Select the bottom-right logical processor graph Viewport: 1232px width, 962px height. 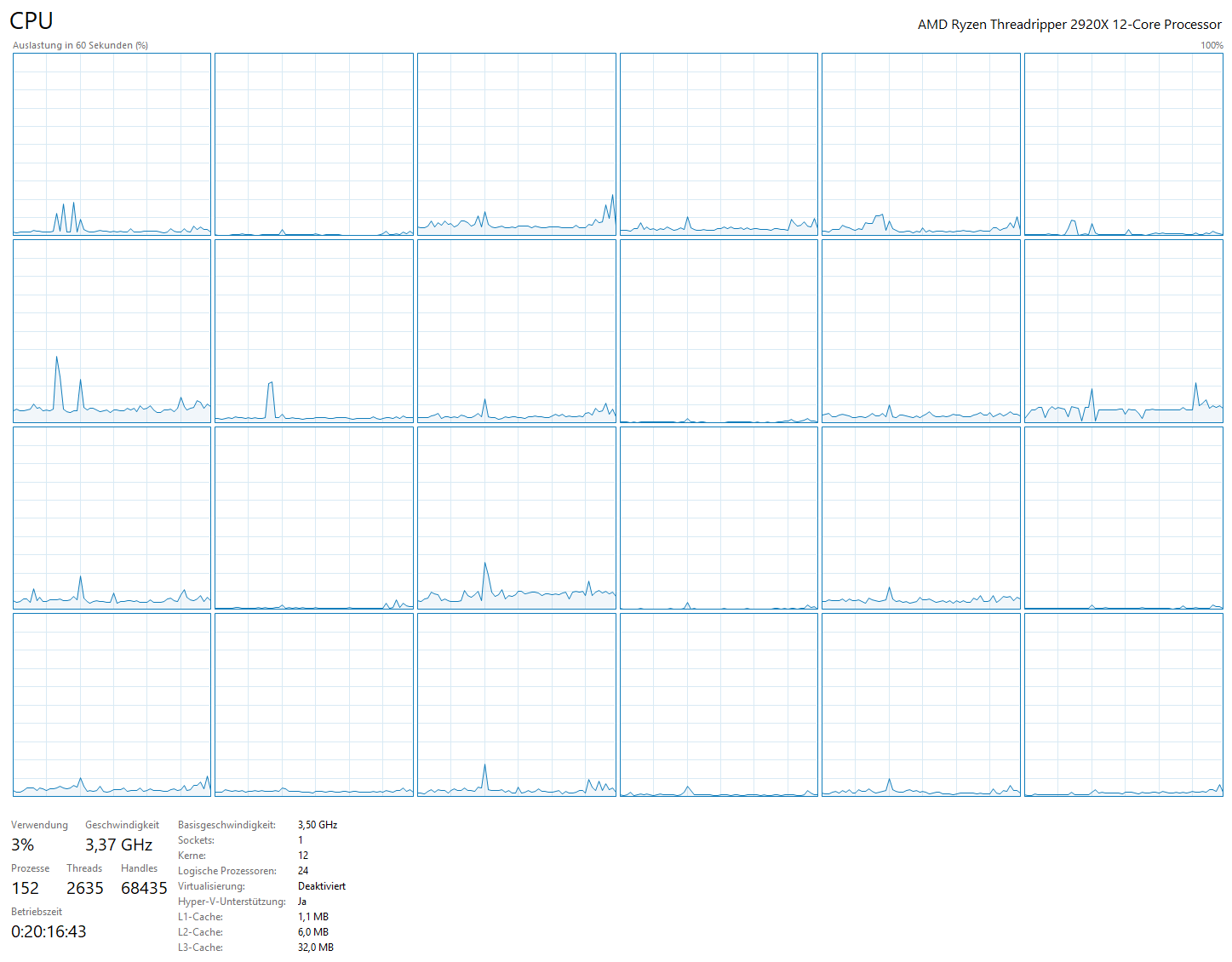coord(1124,704)
